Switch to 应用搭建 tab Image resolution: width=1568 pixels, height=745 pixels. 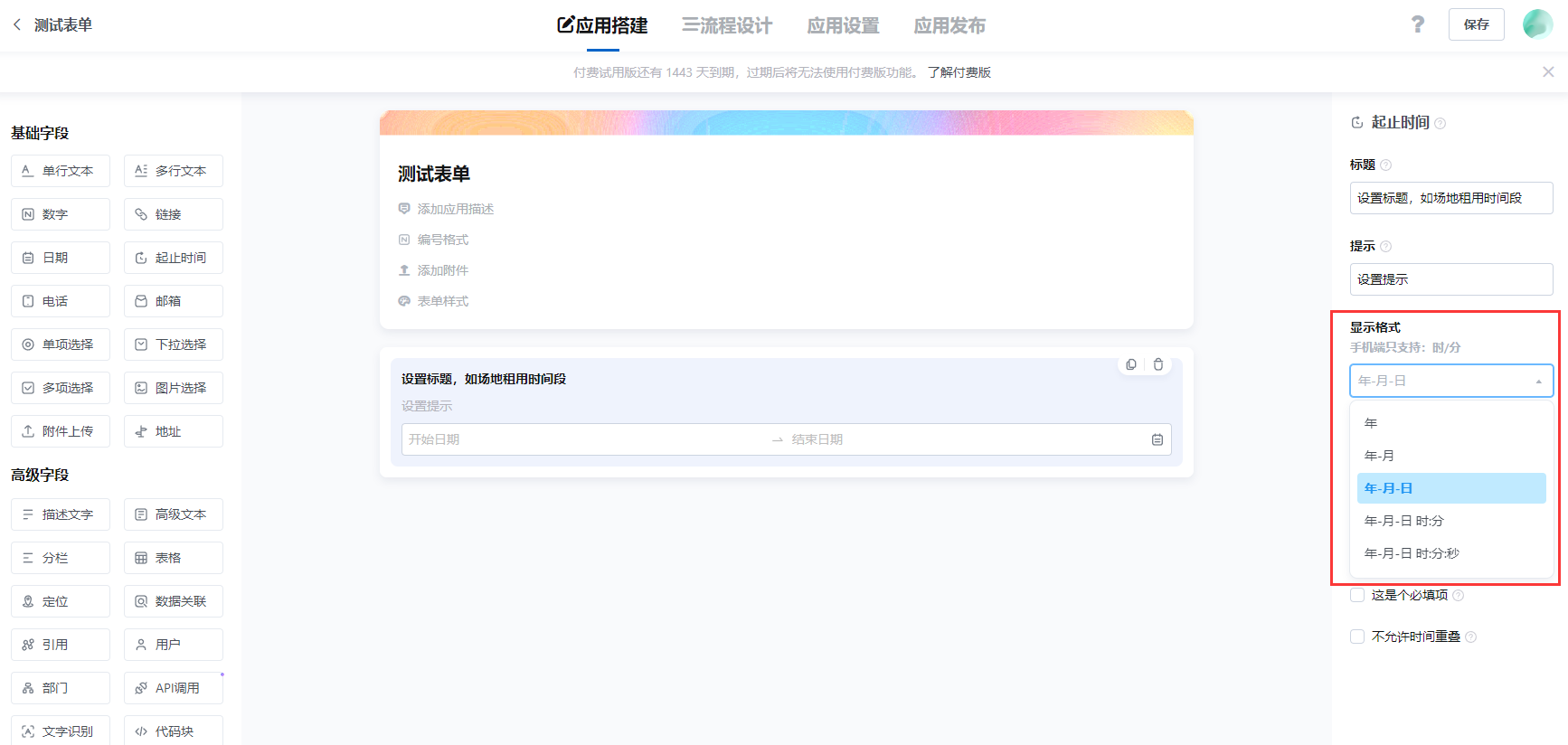602,25
